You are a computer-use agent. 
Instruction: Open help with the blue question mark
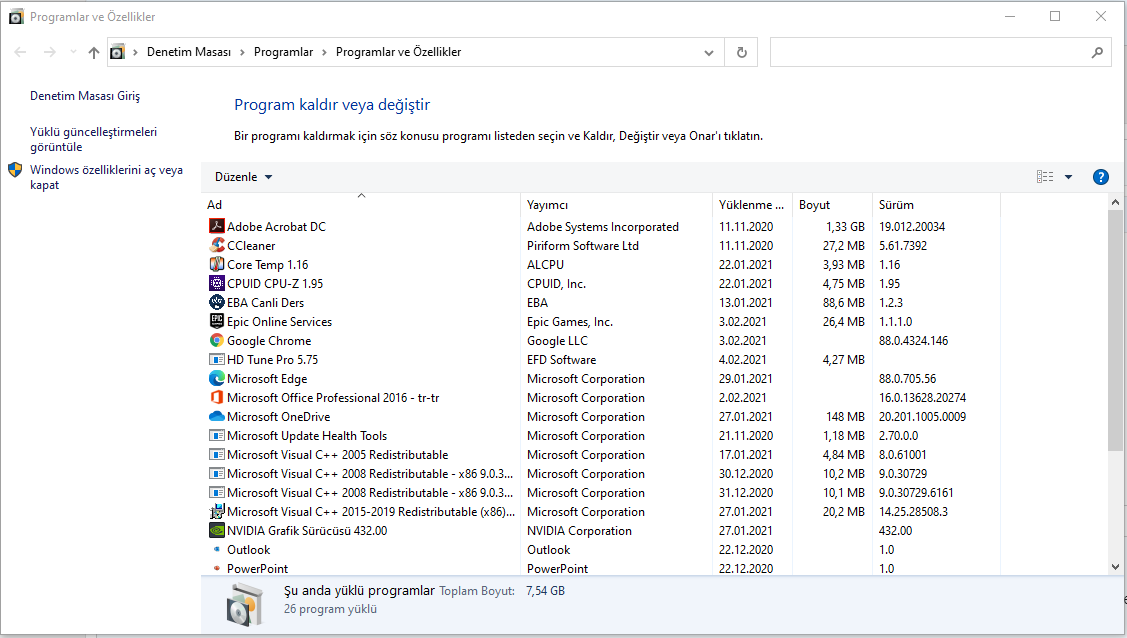click(1101, 177)
